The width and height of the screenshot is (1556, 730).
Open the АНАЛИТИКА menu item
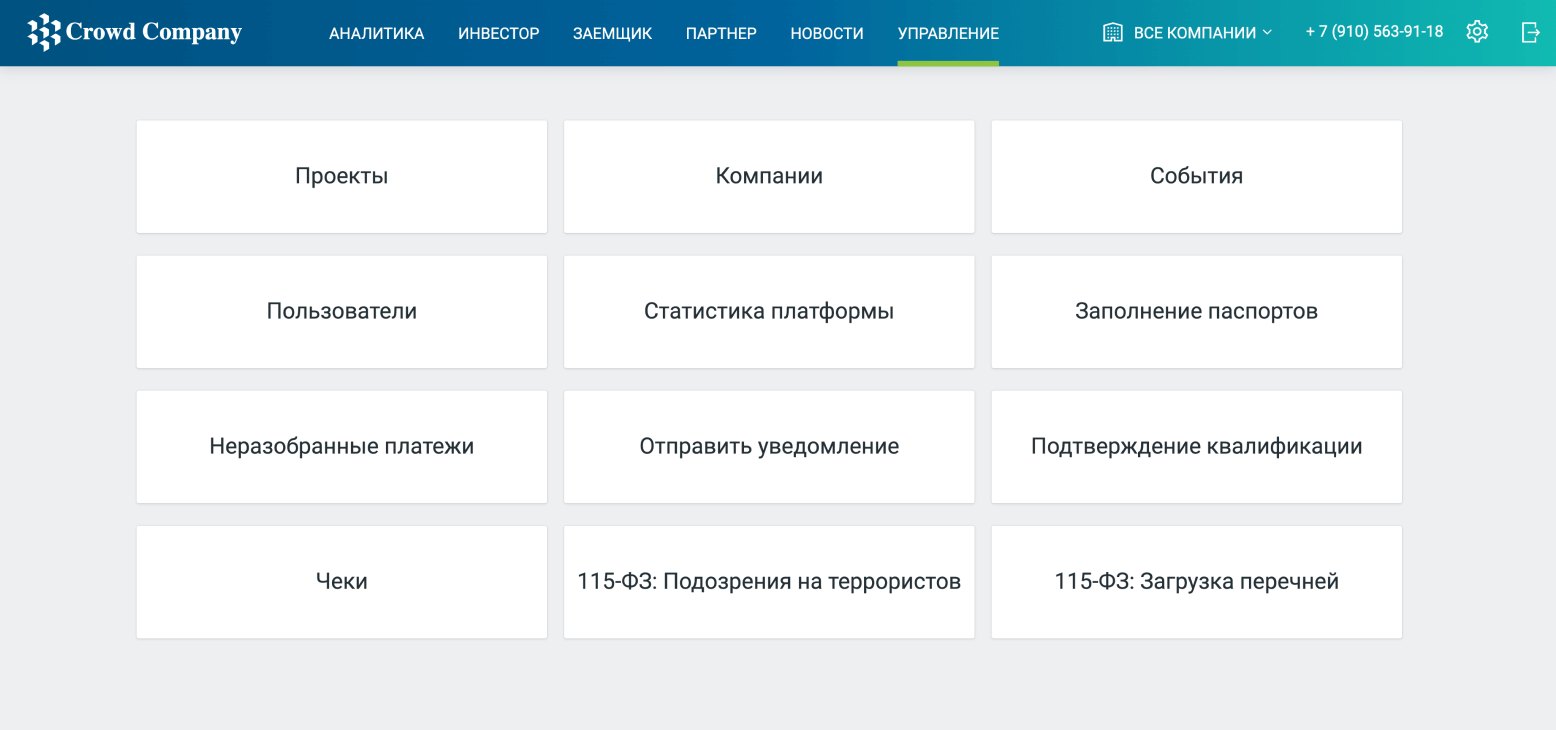point(376,33)
